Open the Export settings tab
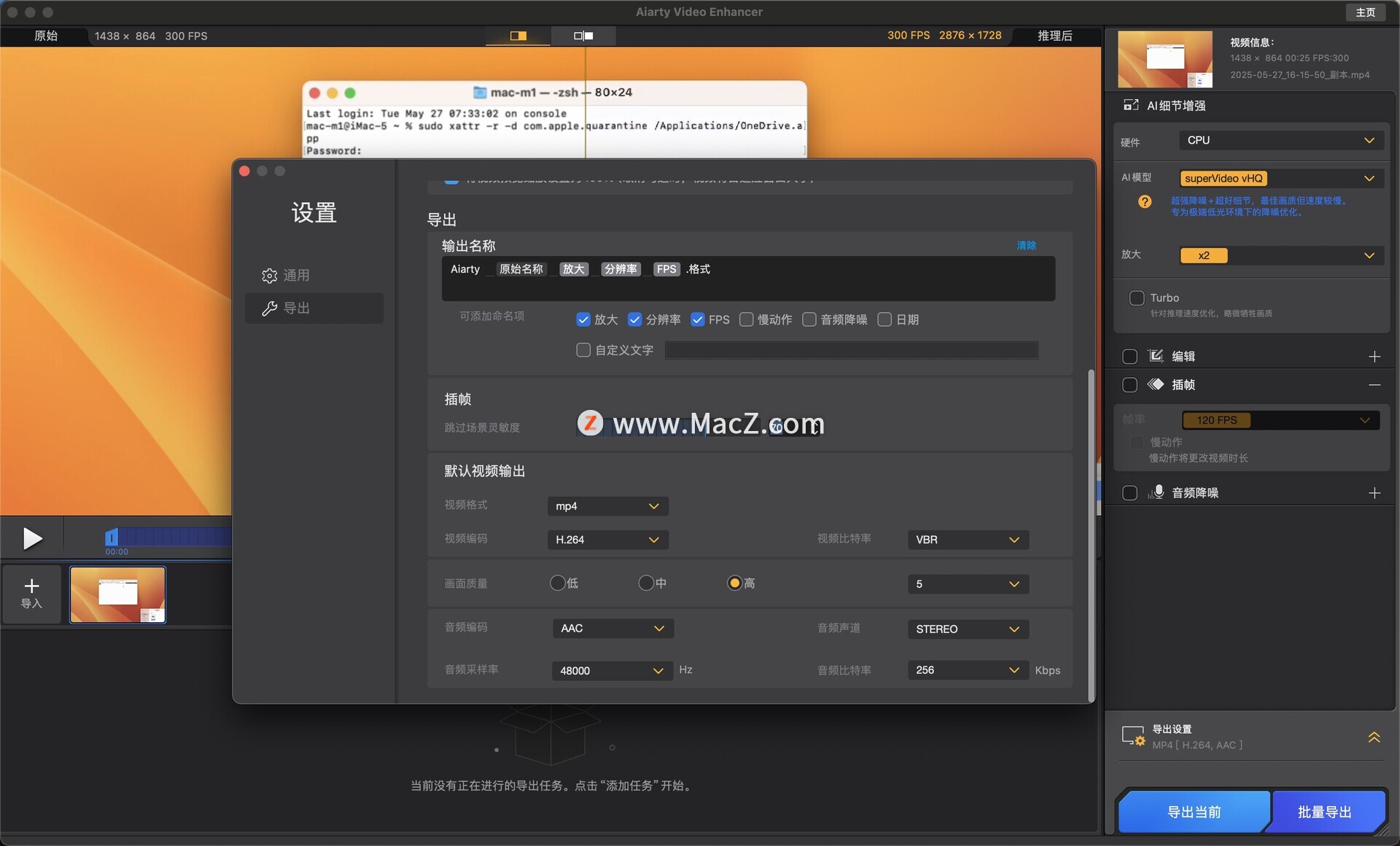This screenshot has width=1400, height=846. (x=314, y=308)
